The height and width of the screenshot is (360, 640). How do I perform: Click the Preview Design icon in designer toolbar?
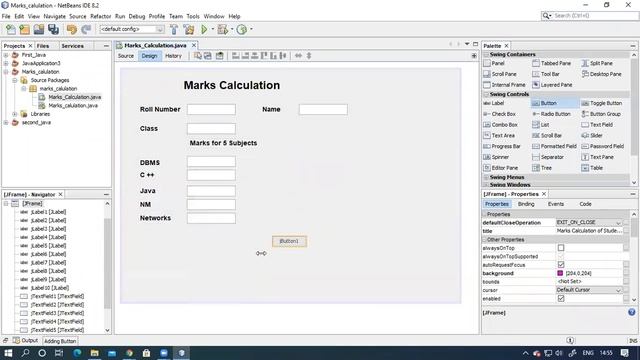tap(220, 56)
